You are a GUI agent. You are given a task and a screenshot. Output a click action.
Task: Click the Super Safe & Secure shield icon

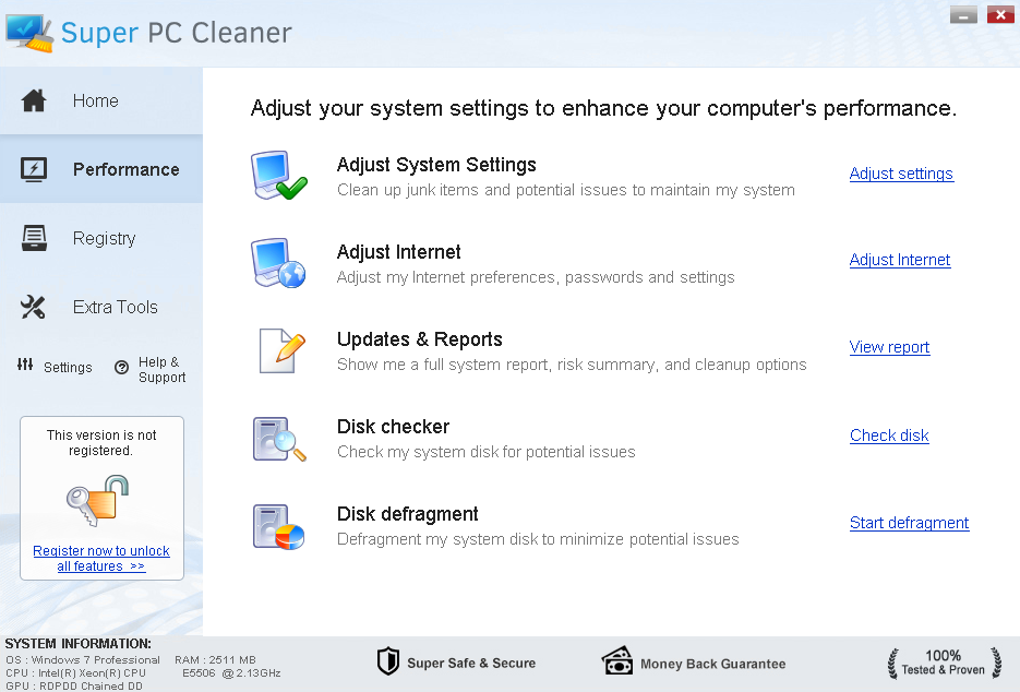(388, 662)
